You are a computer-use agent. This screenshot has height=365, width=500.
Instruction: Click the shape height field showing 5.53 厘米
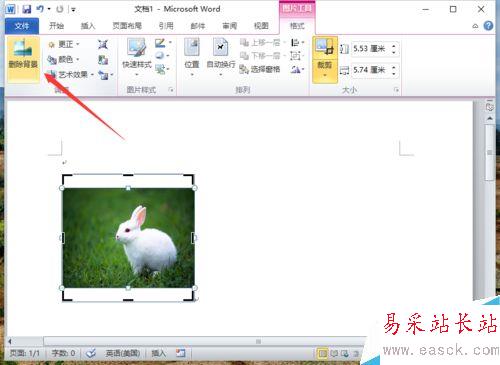tap(371, 49)
